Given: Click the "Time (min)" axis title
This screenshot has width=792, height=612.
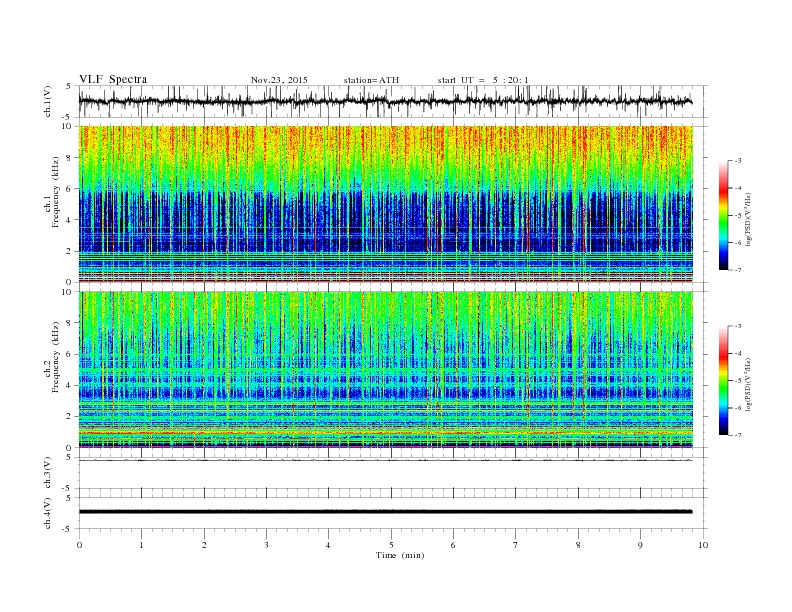Looking at the screenshot, I should point(400,555).
